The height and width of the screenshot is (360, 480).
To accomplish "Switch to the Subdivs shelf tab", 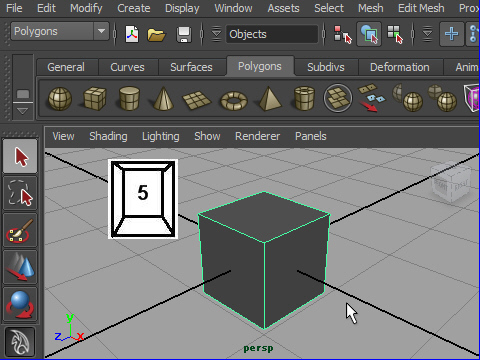I will [326, 67].
